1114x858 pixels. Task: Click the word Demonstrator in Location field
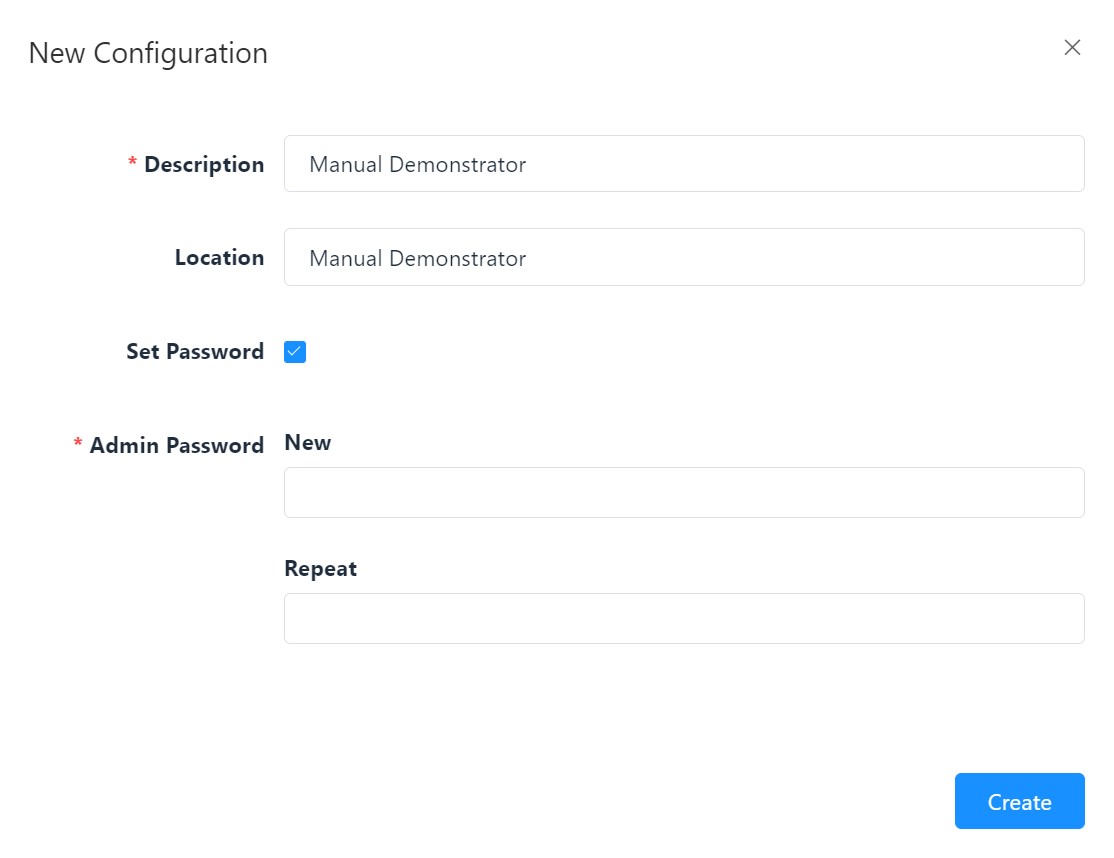[x=457, y=259]
